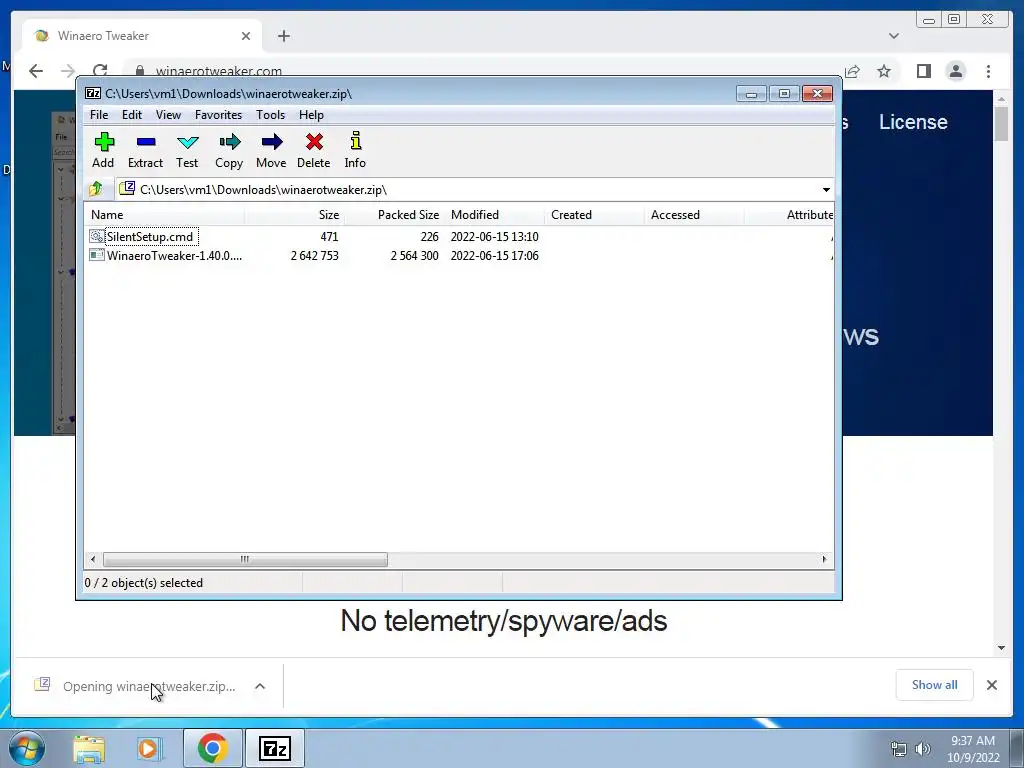1024x768 pixels.
Task: Click the red Delete icon
Action: coord(314,142)
